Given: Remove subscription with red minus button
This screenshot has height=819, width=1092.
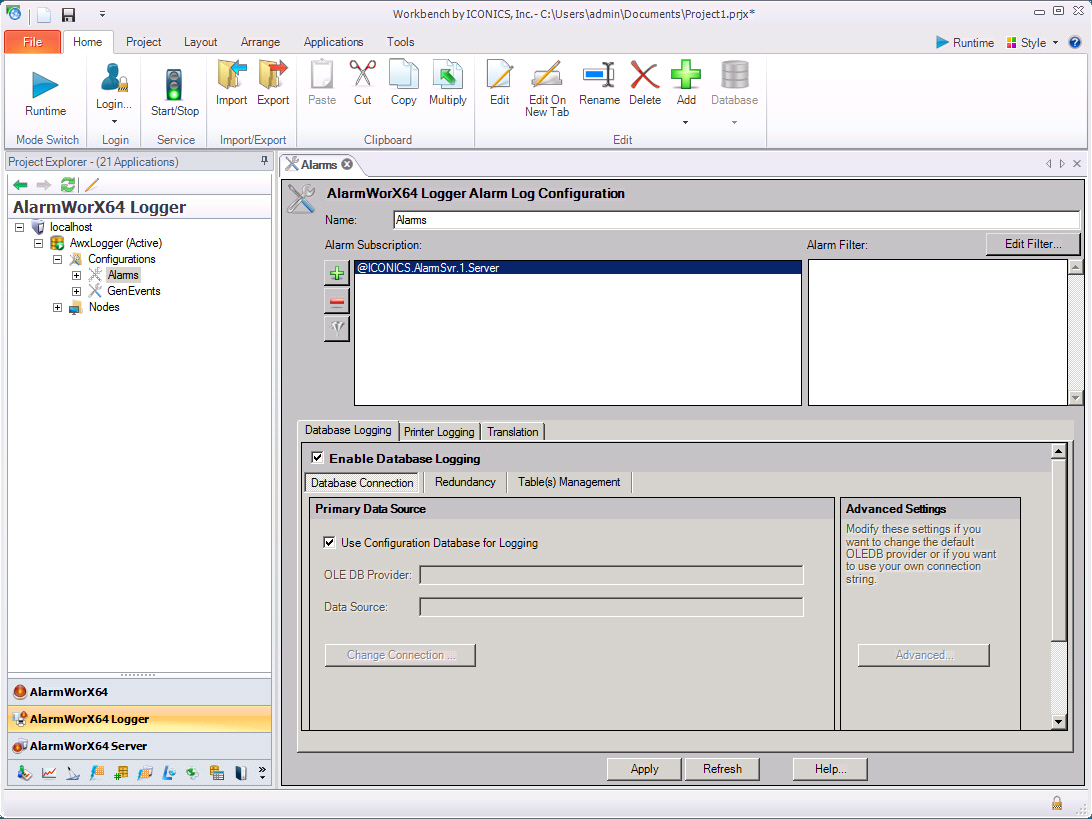Looking at the screenshot, I should [337, 301].
